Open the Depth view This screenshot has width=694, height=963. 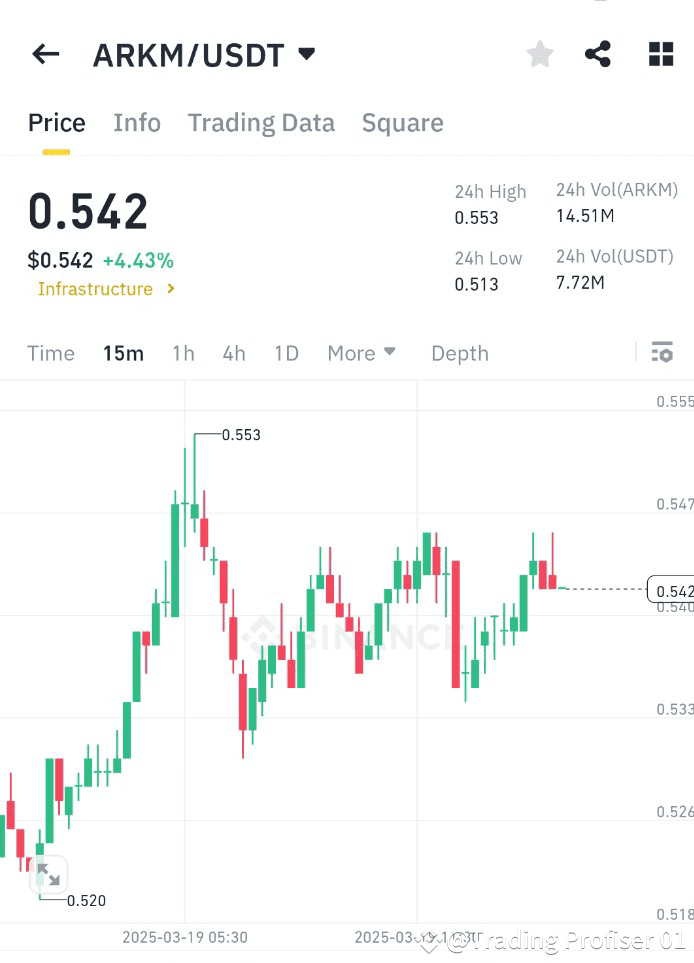click(x=459, y=353)
